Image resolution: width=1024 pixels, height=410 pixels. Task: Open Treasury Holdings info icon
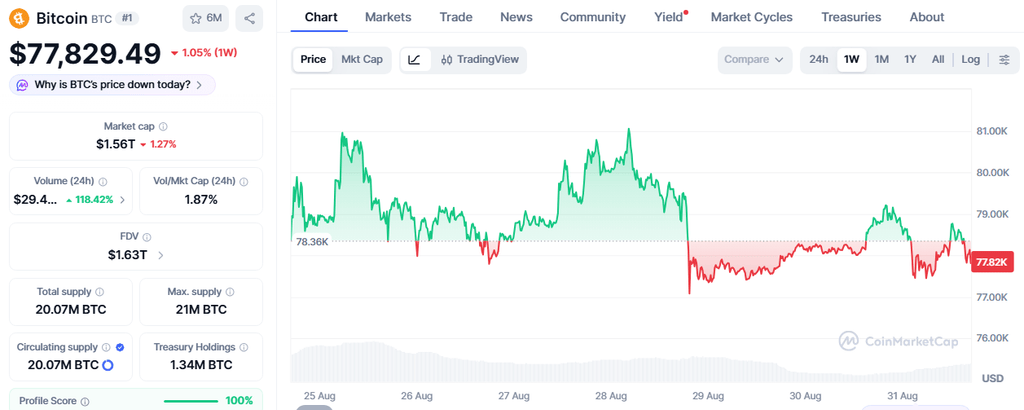[244, 347]
